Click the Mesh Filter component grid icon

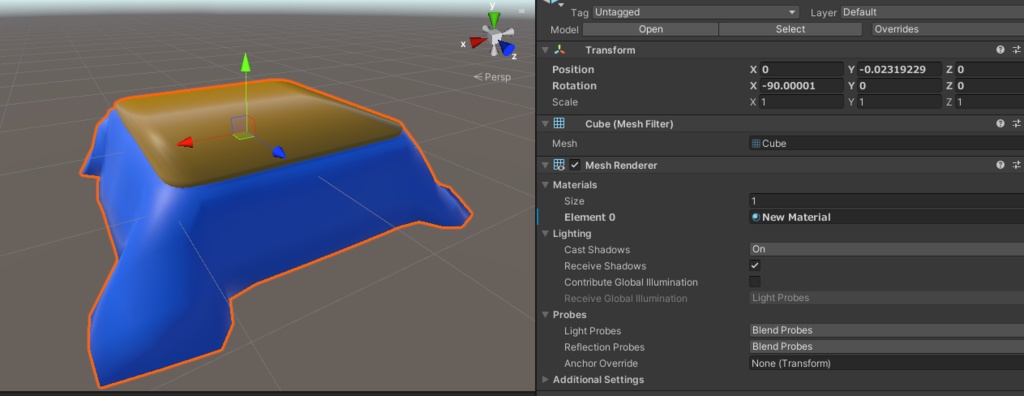[x=559, y=124]
